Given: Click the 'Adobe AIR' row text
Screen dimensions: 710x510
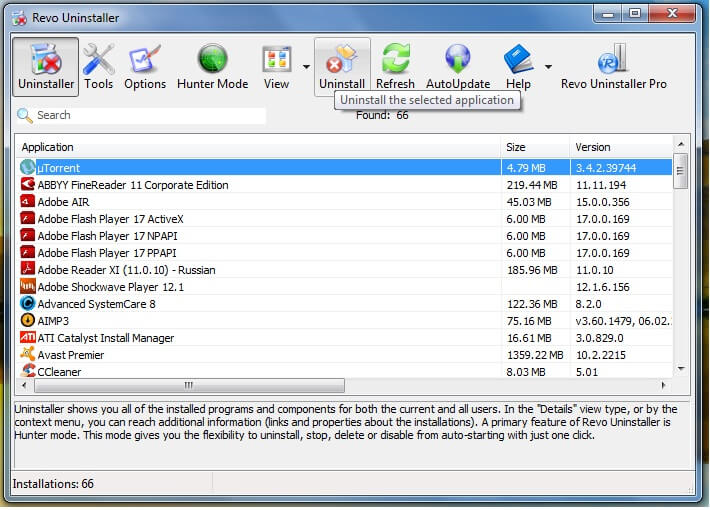Looking at the screenshot, I should [63, 202].
